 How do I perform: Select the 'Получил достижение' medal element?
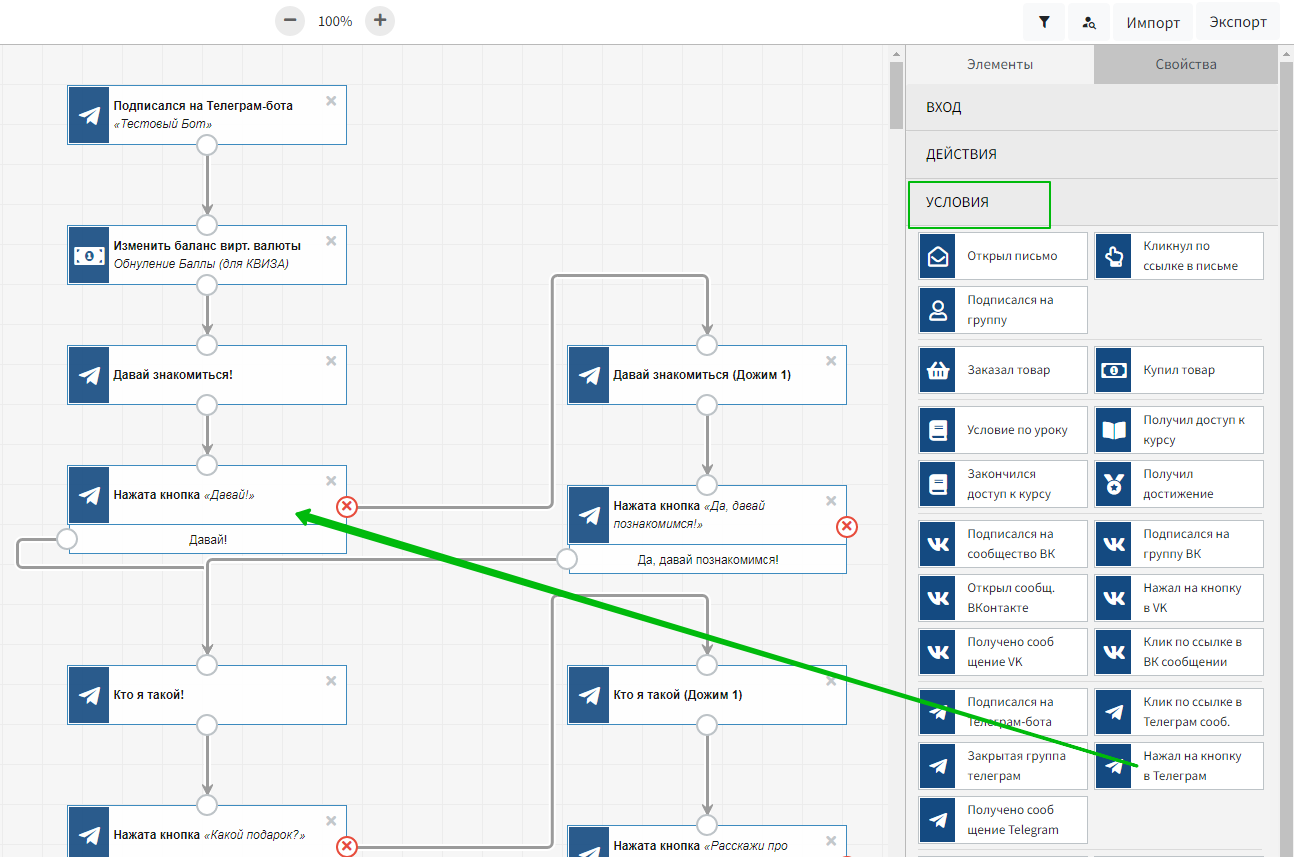click(1179, 484)
